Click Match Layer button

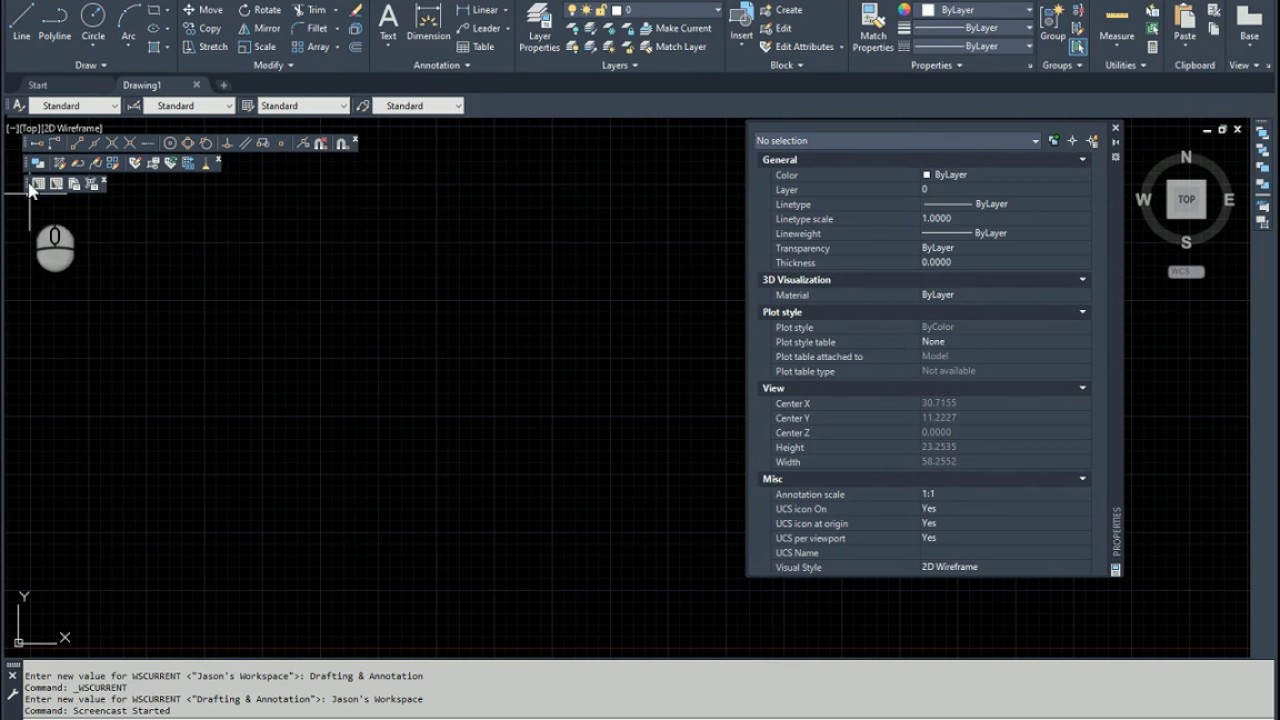pos(672,46)
